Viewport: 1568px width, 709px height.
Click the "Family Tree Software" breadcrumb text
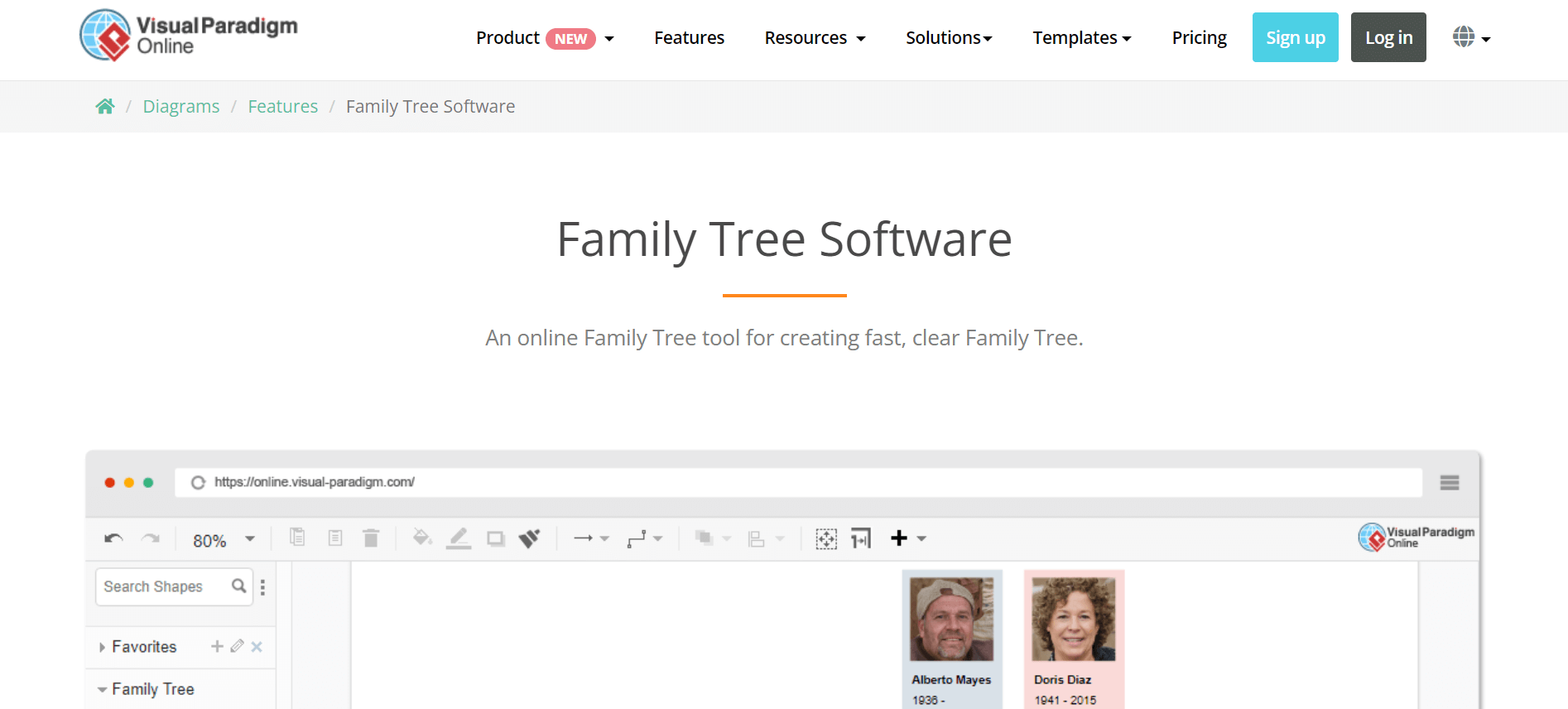tap(430, 106)
